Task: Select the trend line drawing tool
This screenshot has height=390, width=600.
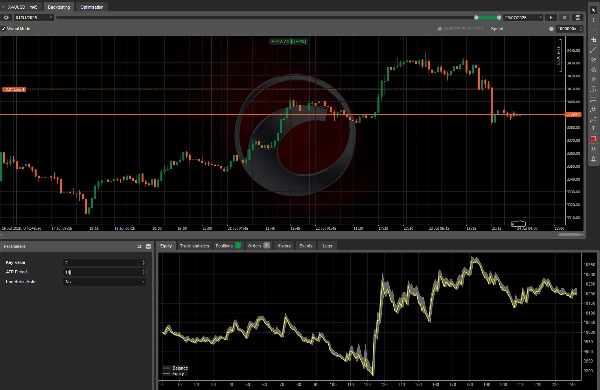Action: (x=593, y=50)
